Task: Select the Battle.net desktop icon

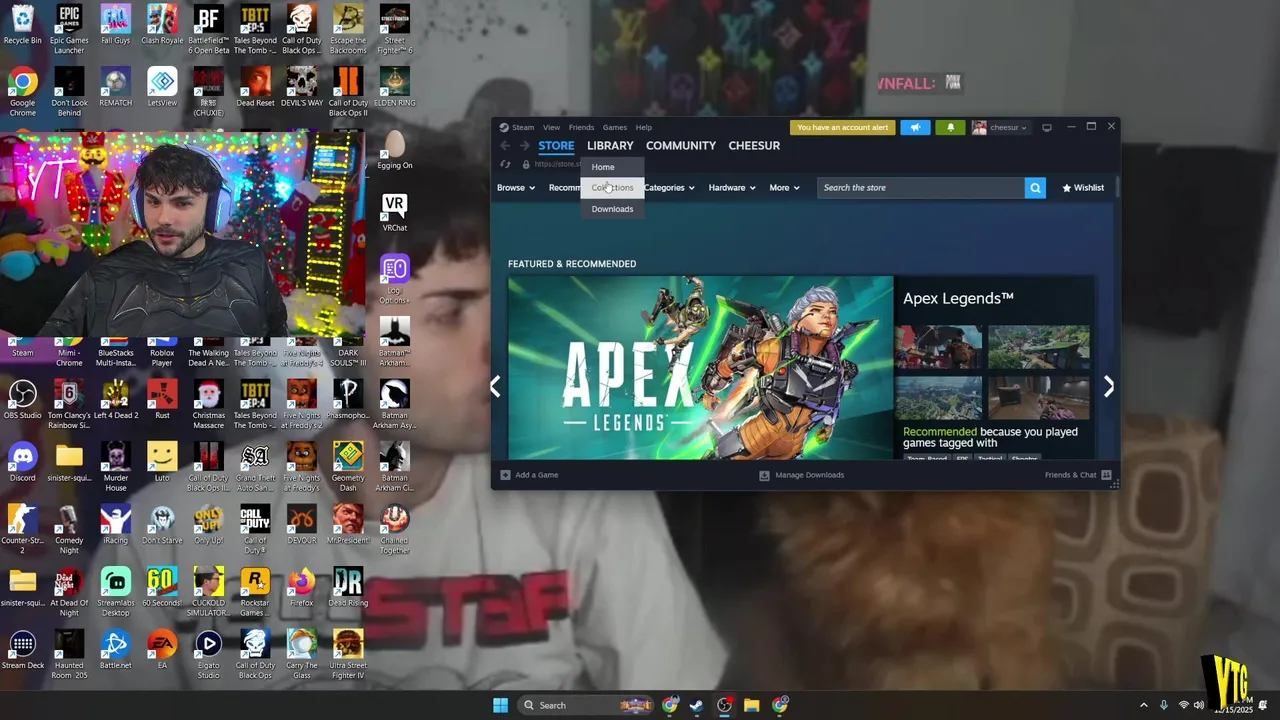Action: (115, 650)
